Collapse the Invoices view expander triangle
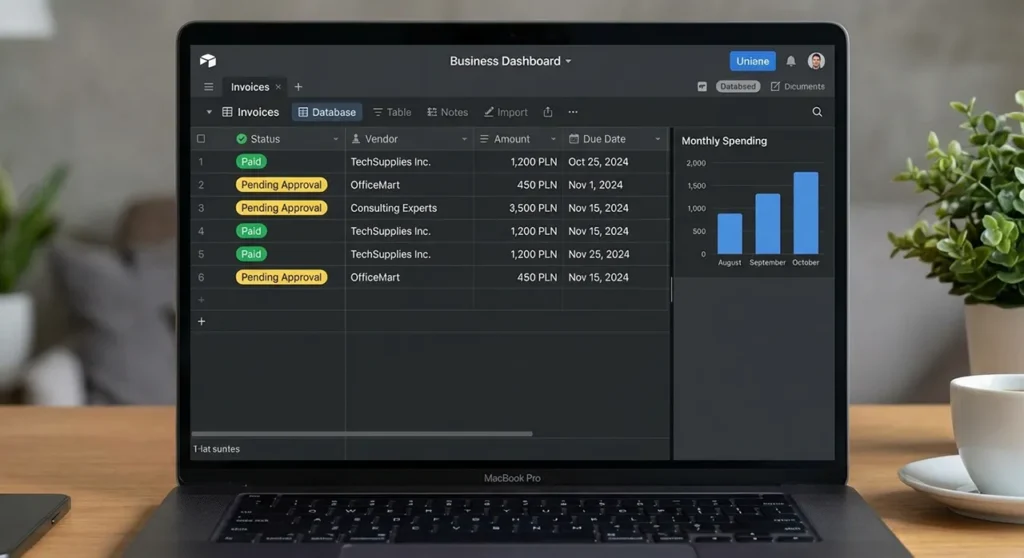This screenshot has height=558, width=1024. pyautogui.click(x=209, y=112)
